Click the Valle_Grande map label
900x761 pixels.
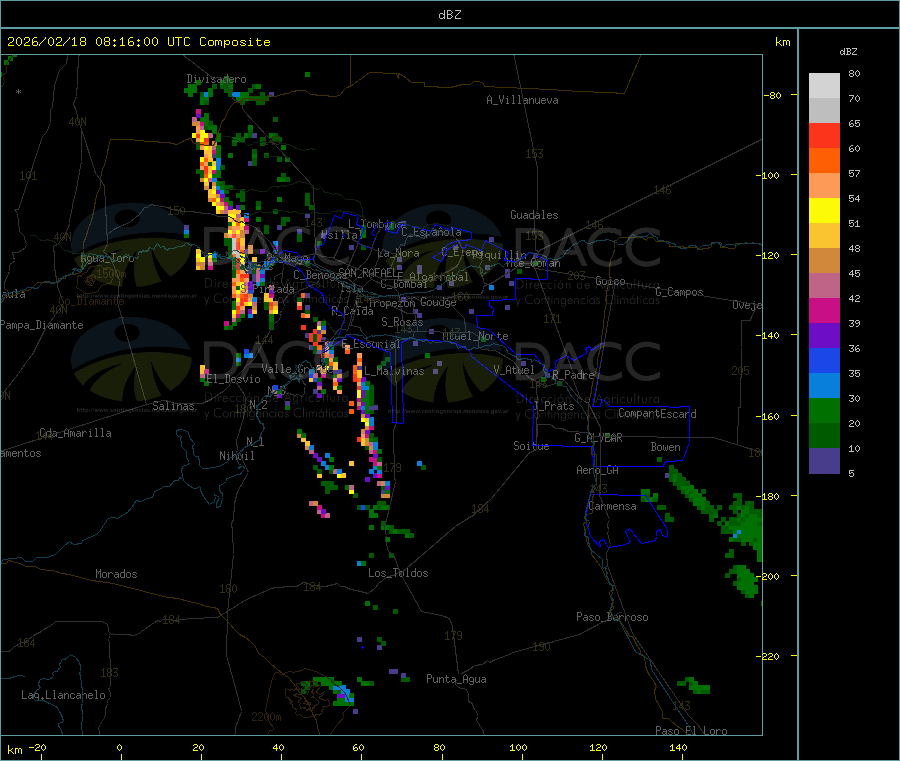click(297, 369)
